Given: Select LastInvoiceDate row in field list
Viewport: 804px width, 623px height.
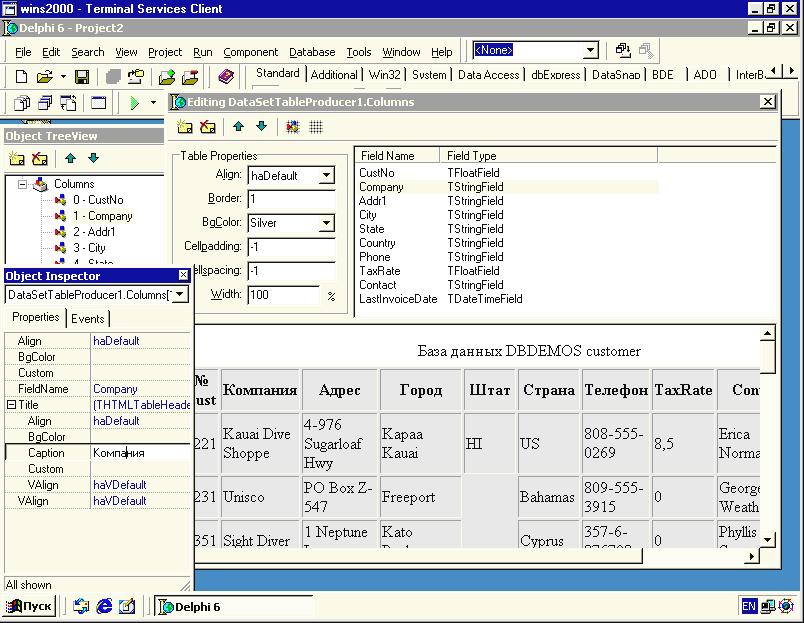Looking at the screenshot, I should [x=507, y=298].
